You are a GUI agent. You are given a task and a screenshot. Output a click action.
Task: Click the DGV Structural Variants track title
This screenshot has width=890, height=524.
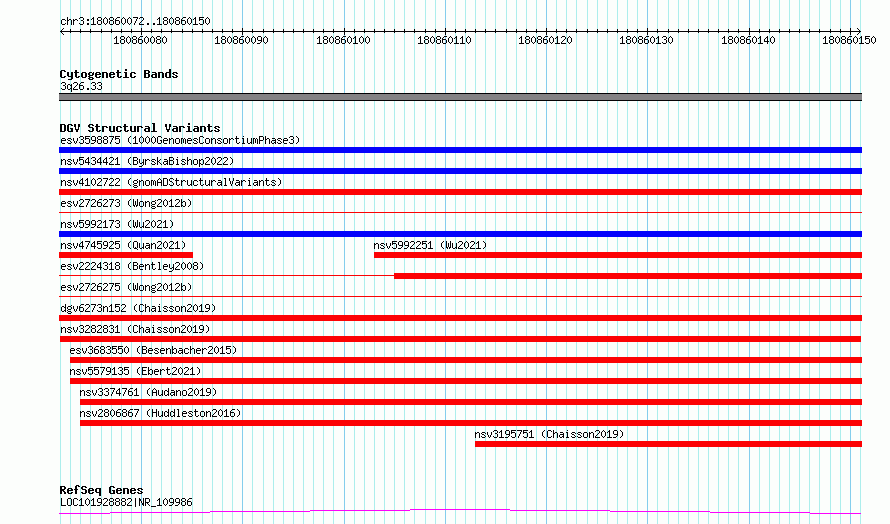coord(140,128)
